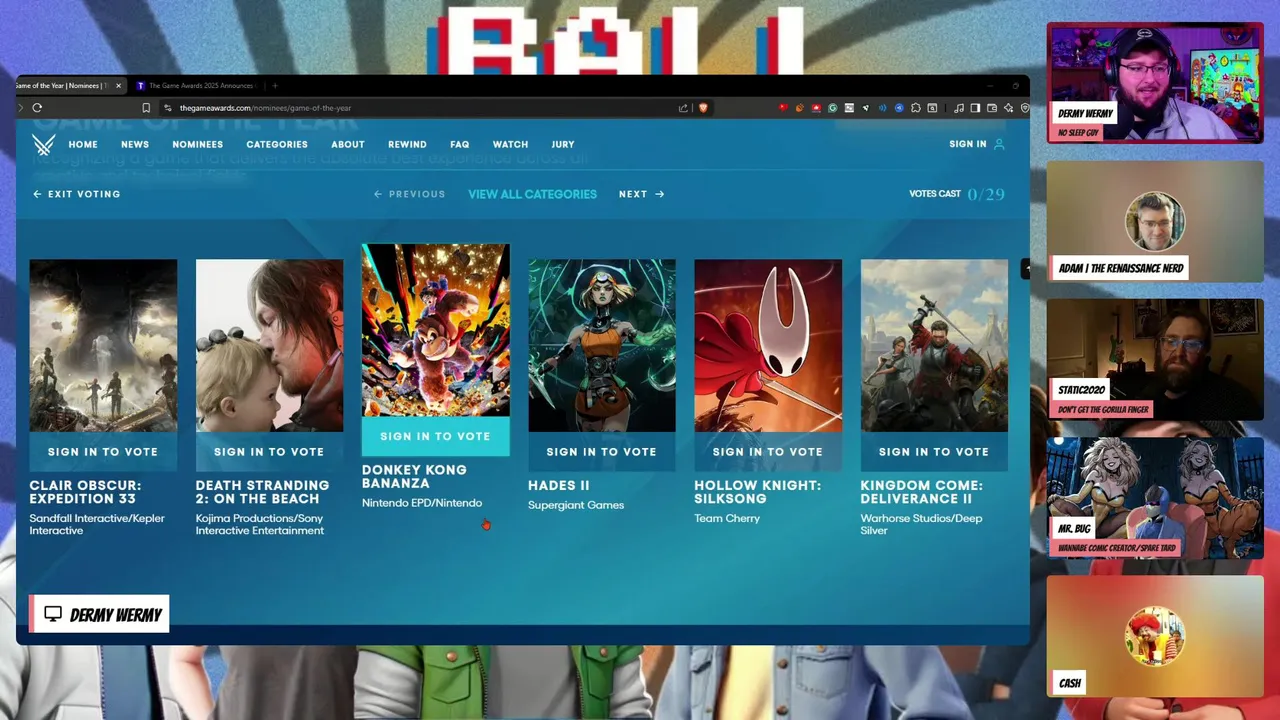The image size is (1280, 720).
Task: Open the Brave Wallet icon
Action: [992, 108]
